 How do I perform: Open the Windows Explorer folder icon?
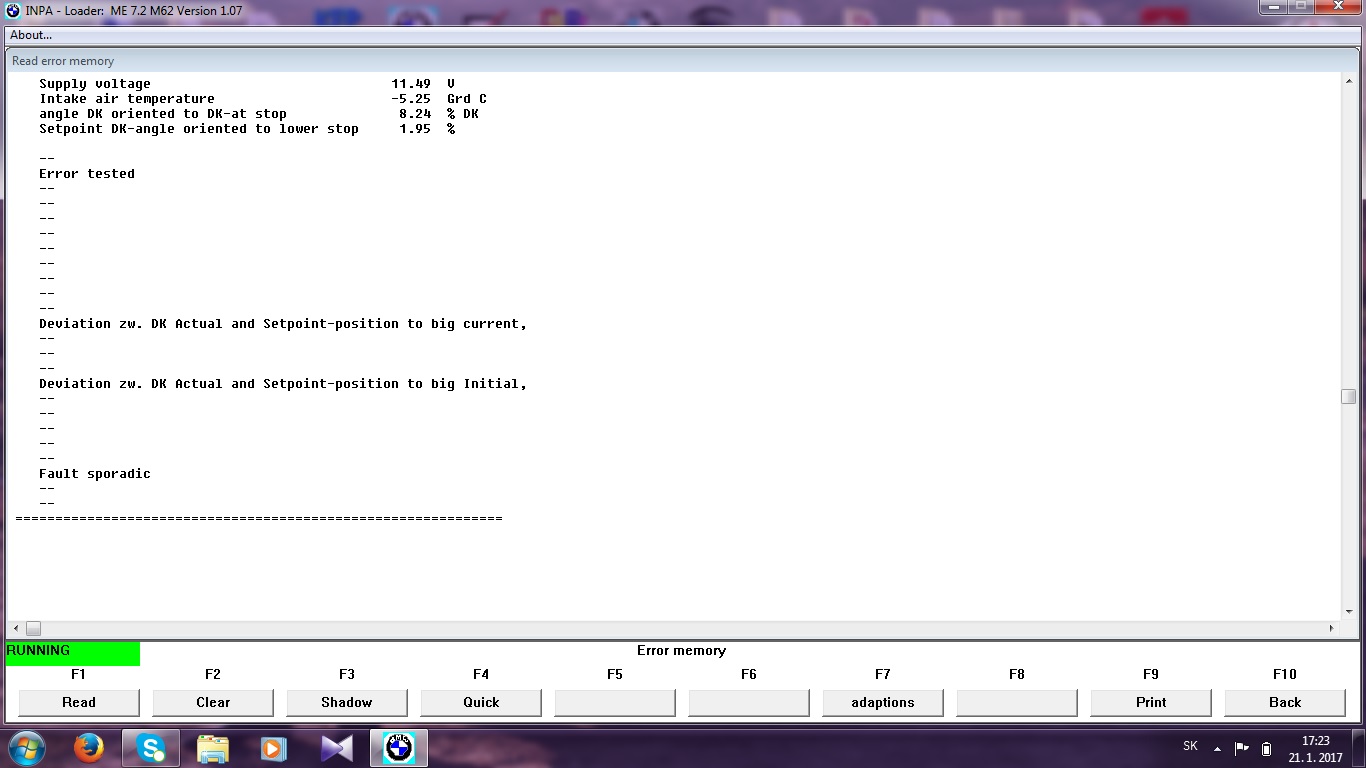[213, 748]
